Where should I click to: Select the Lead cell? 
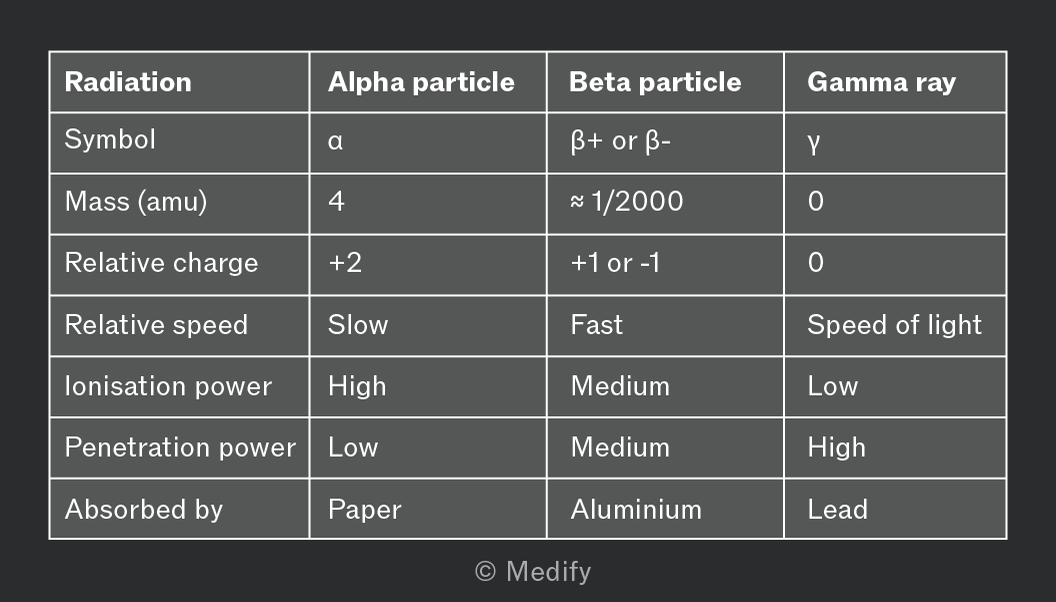coord(895,509)
